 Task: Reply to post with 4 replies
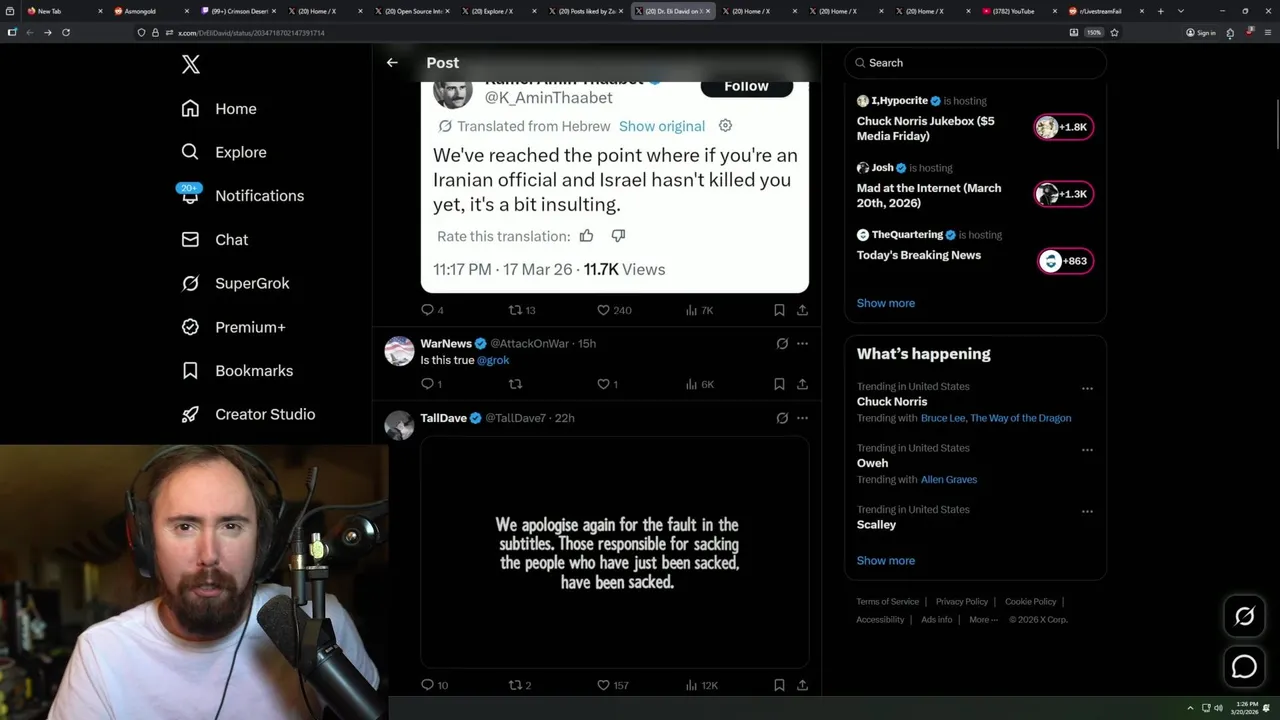[x=432, y=310]
